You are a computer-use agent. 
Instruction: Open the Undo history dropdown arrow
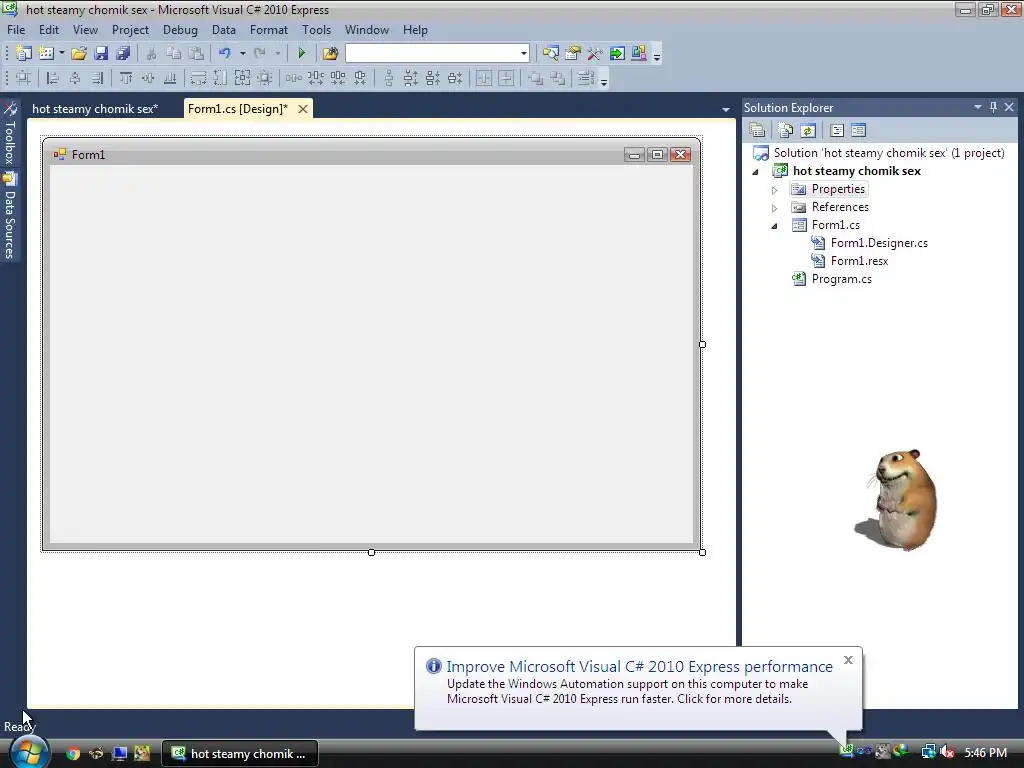[x=242, y=53]
